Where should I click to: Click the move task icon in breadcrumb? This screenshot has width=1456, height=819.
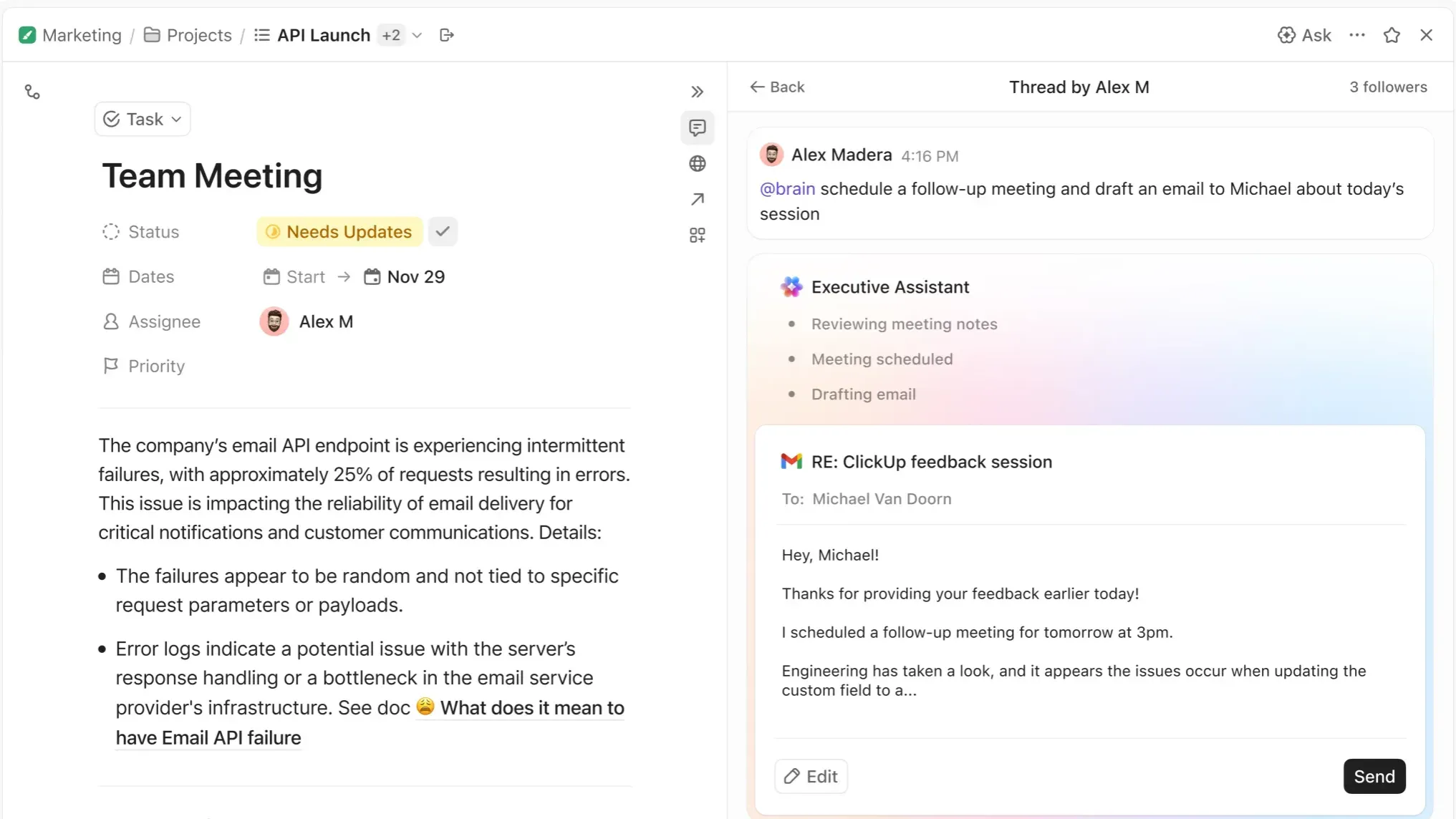pos(447,35)
